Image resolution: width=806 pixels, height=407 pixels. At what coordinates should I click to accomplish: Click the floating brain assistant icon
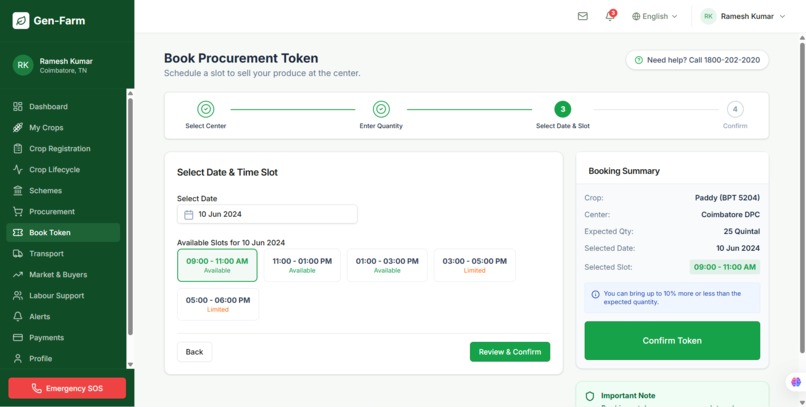(796, 382)
